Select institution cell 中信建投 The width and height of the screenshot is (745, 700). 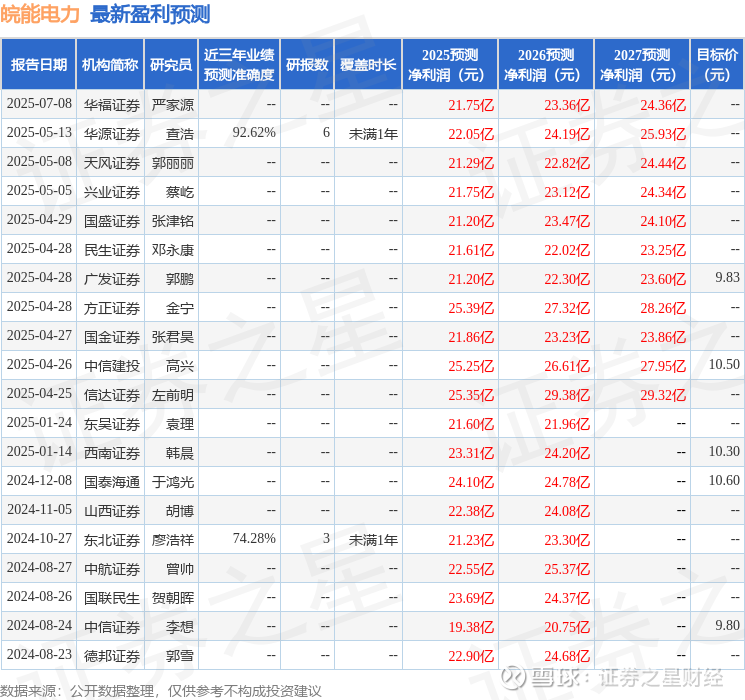(x=112, y=366)
